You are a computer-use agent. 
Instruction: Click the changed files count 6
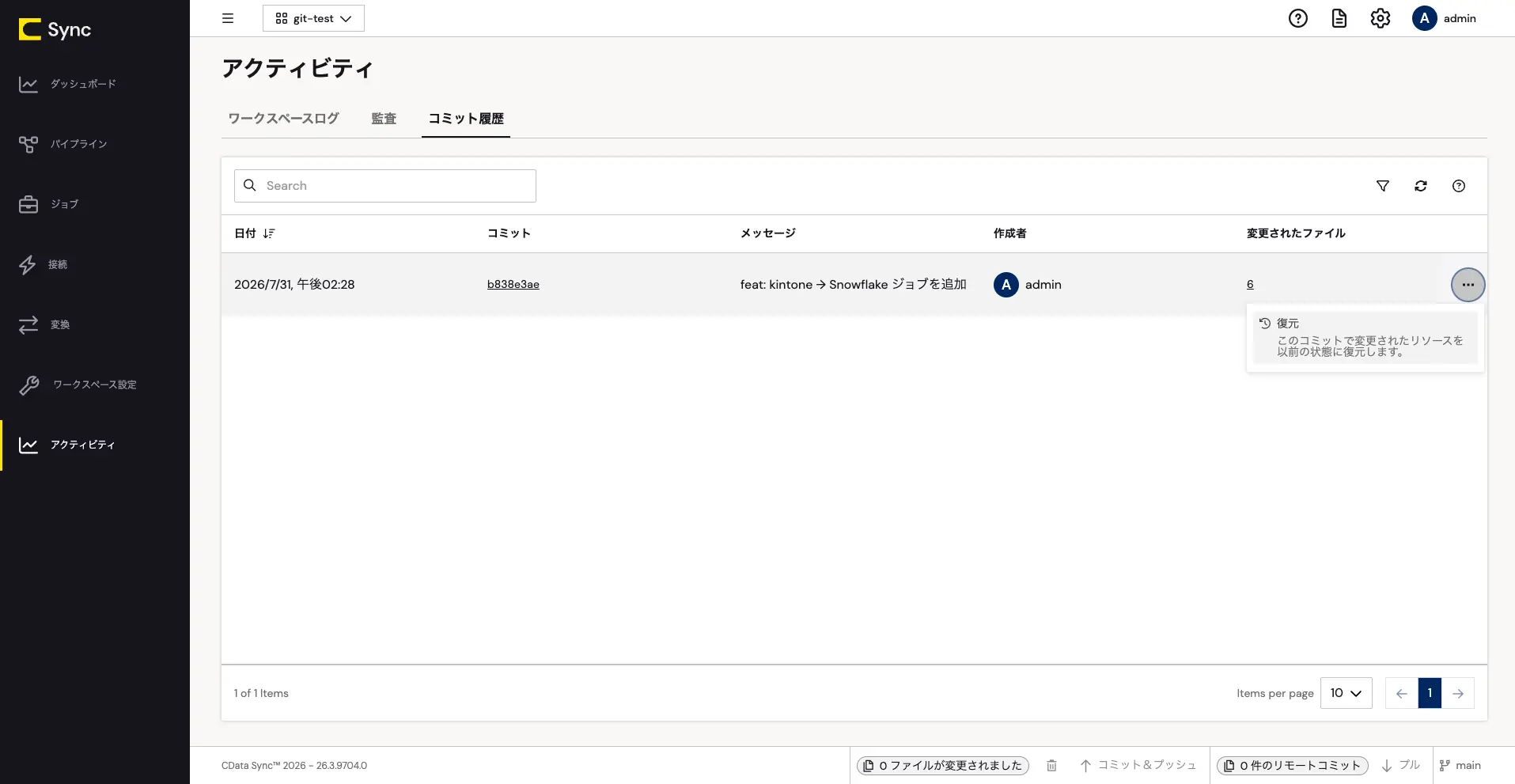click(x=1250, y=285)
